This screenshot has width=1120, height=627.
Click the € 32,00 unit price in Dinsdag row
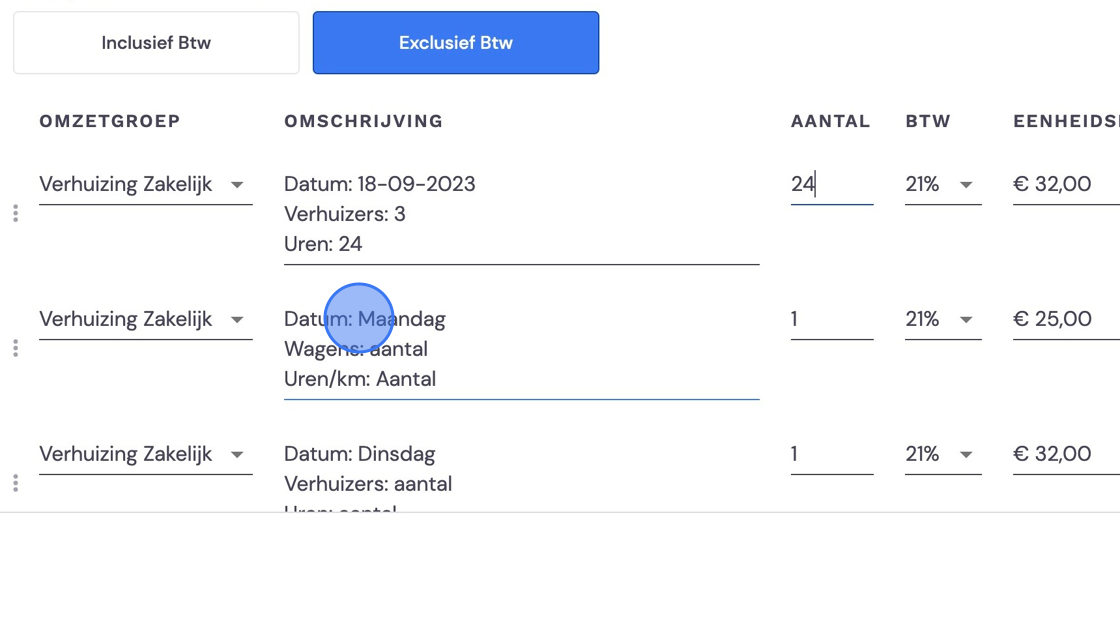(1066, 454)
